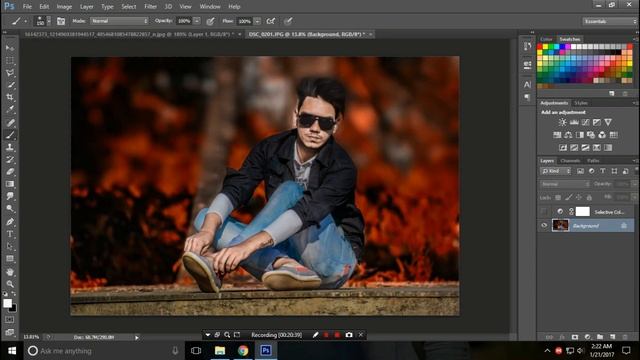Viewport: 640px width, 360px height.
Task: Select the Zoom tool in toolbox
Action: click(x=10, y=284)
